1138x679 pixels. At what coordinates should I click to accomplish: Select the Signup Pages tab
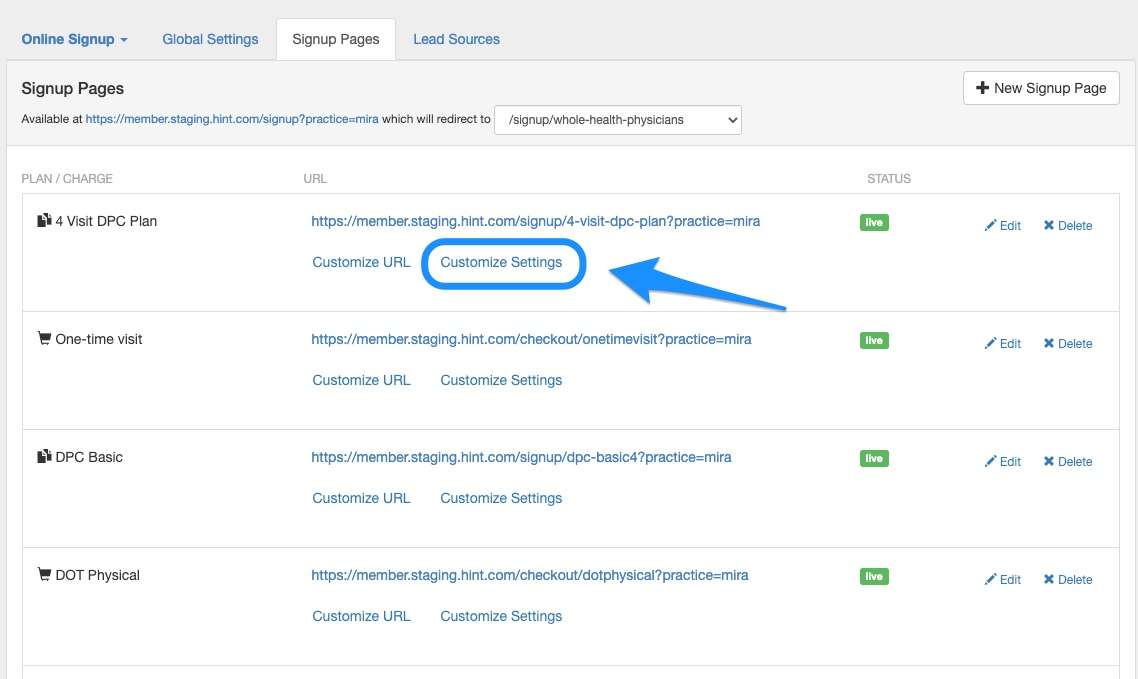pyautogui.click(x=335, y=39)
